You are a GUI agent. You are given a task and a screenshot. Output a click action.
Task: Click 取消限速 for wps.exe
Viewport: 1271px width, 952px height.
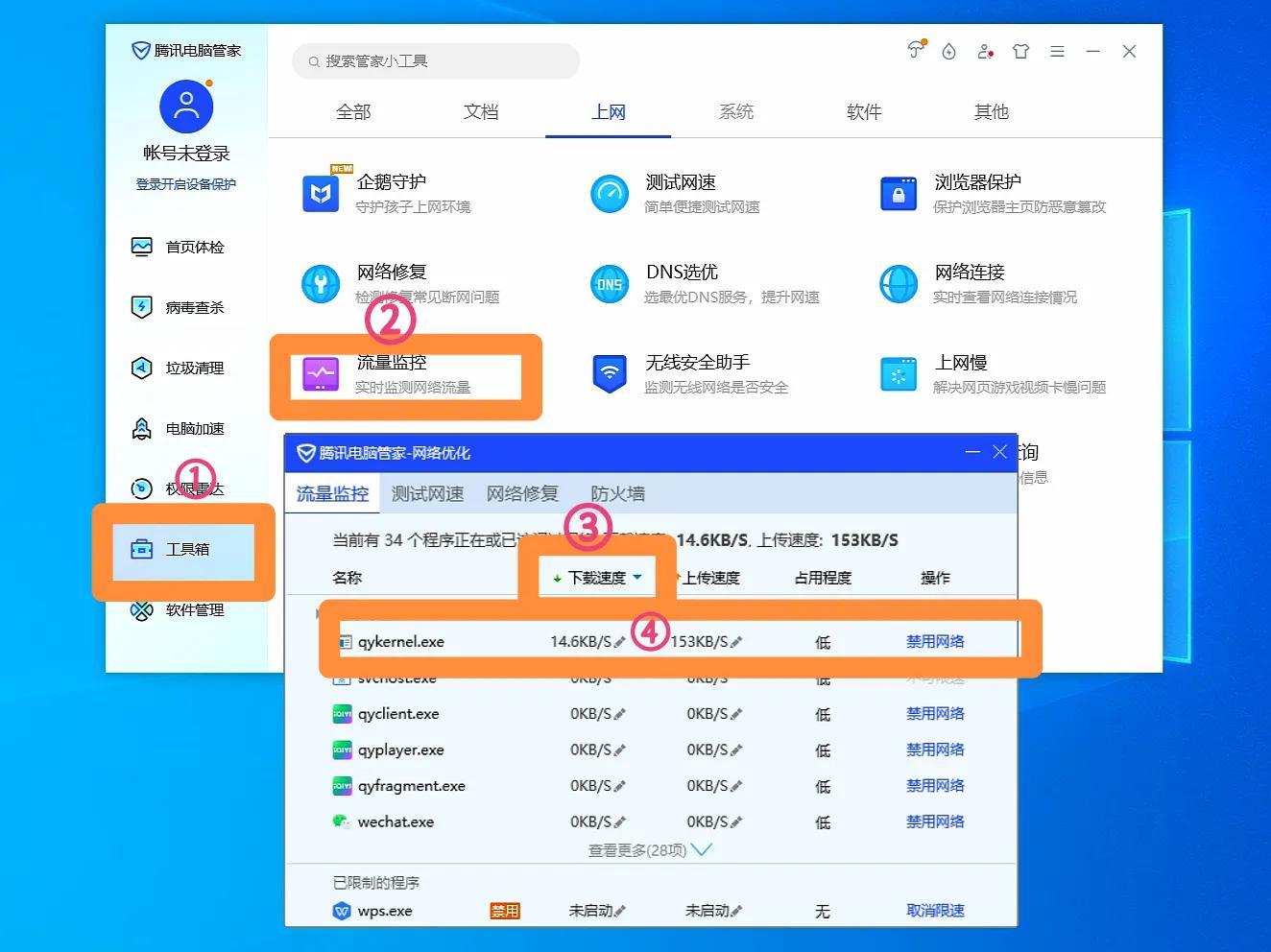tap(935, 911)
